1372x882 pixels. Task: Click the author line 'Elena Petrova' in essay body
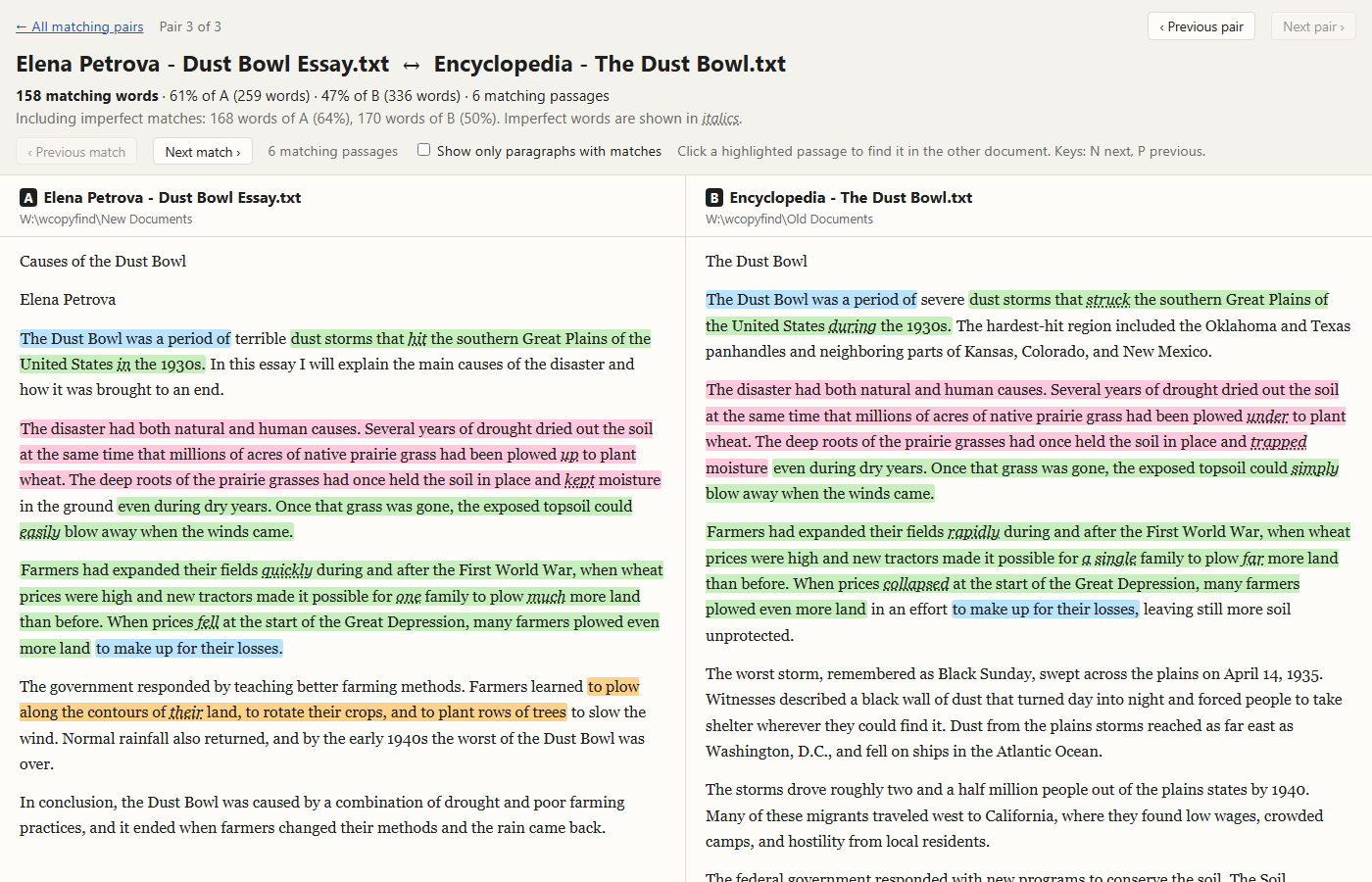68,300
